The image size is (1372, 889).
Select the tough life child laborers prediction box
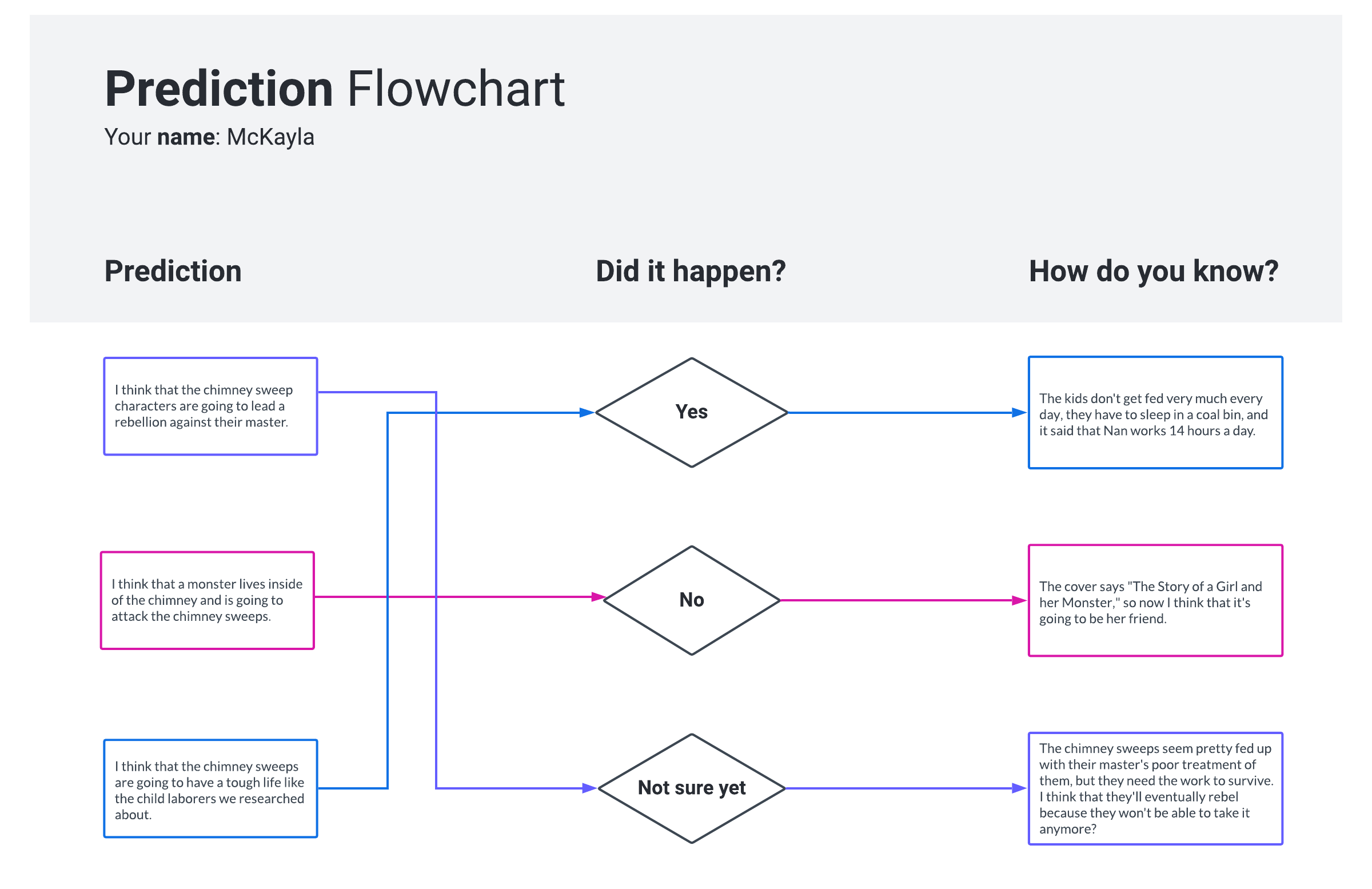tap(210, 789)
